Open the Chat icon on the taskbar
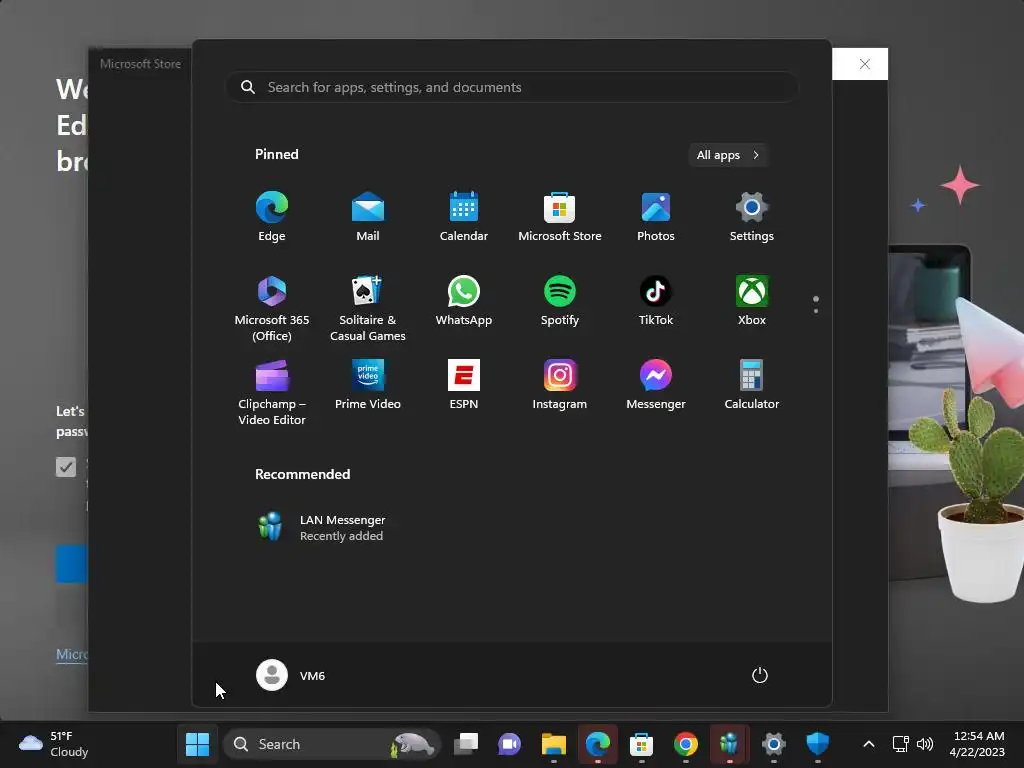Screen dimensions: 1024x768 [x=509, y=744]
